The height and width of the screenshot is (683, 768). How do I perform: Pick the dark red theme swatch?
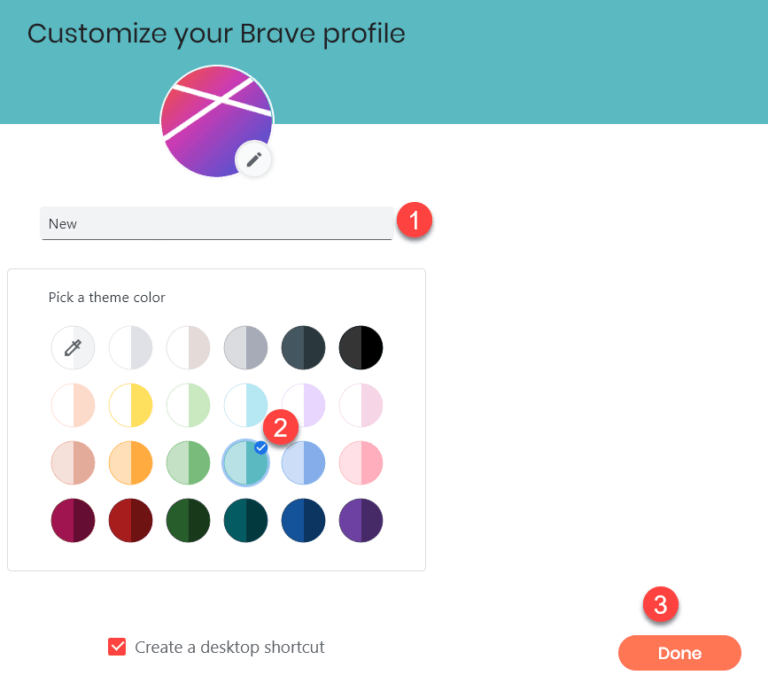click(131, 520)
